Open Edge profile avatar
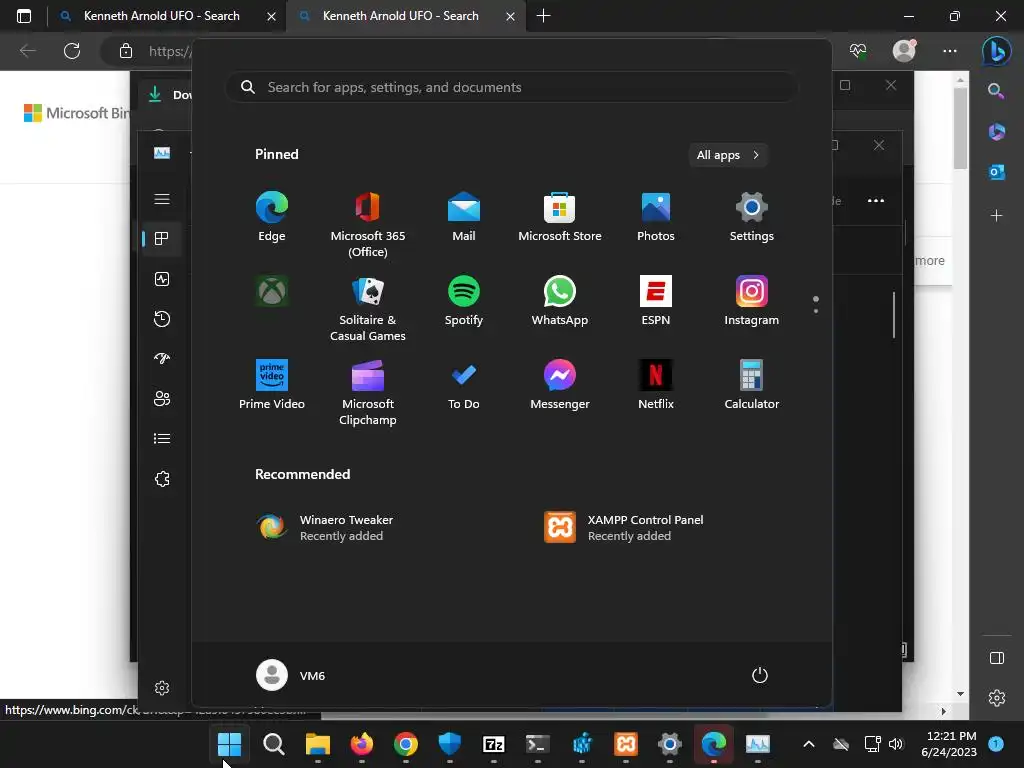 (904, 51)
